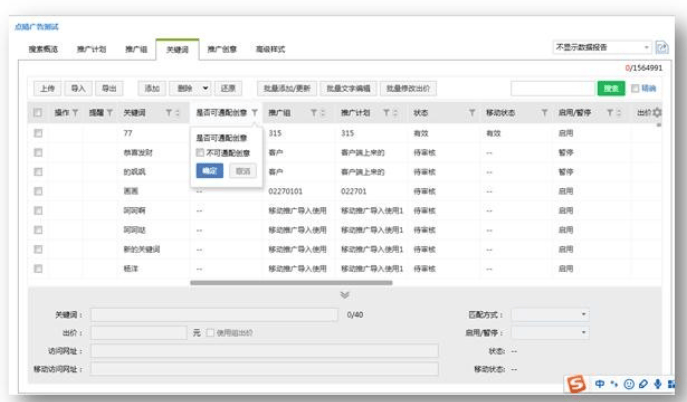The image size is (687, 402).
Task: Click the 导出 button
Action: 109,88
